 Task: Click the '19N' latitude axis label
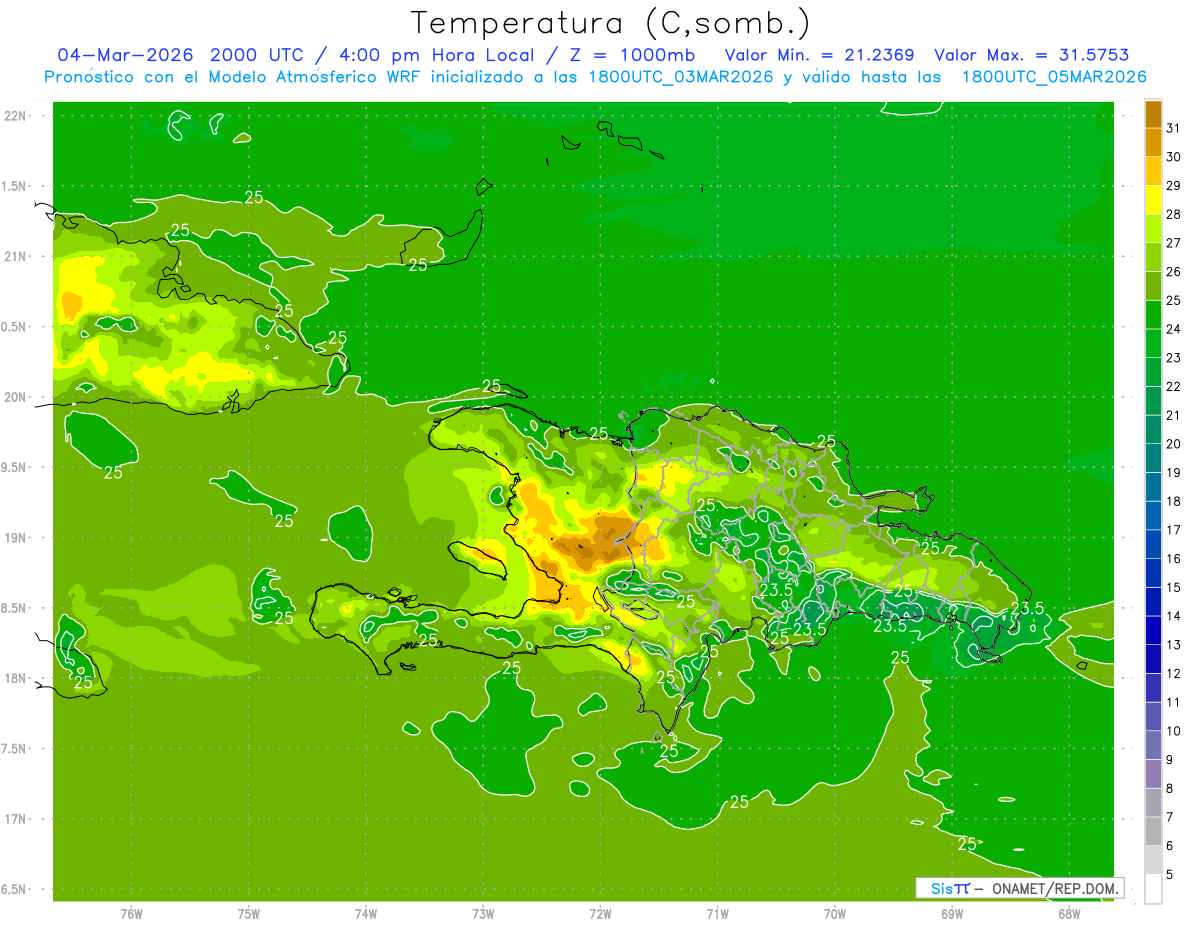[x=16, y=537]
